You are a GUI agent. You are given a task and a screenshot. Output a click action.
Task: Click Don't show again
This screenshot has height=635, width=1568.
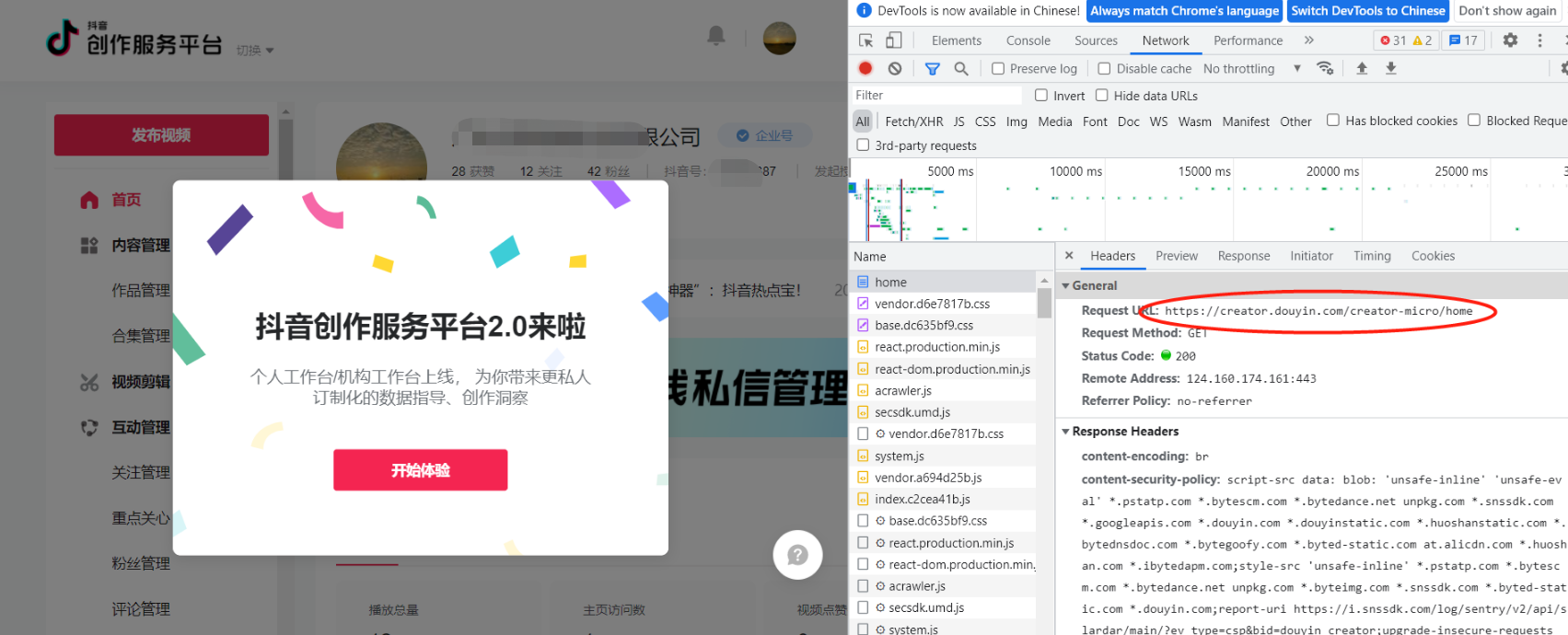[x=1507, y=11]
